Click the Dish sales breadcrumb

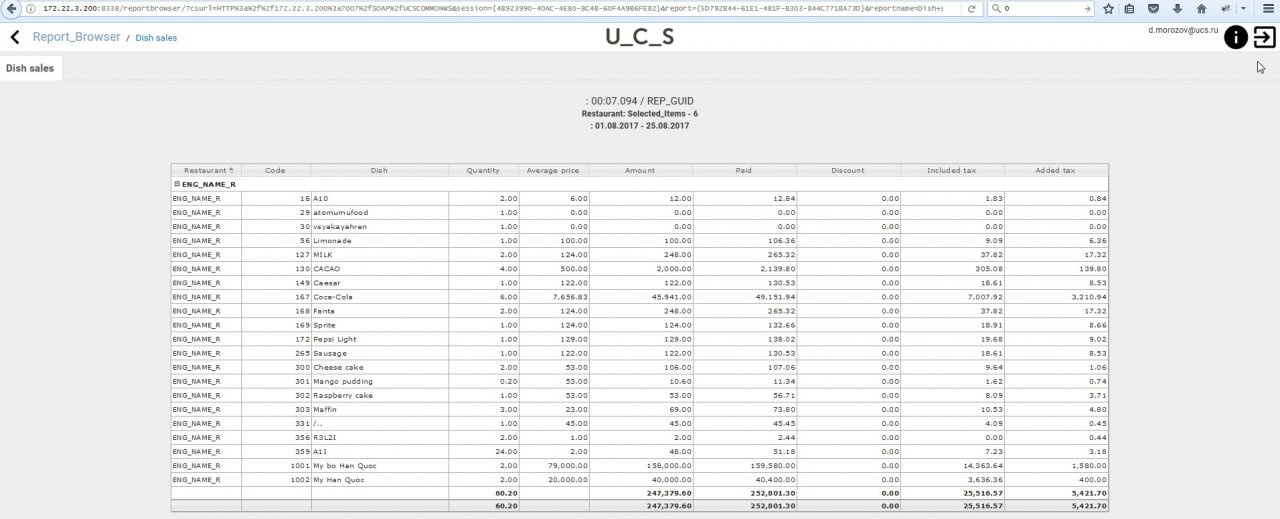156,38
